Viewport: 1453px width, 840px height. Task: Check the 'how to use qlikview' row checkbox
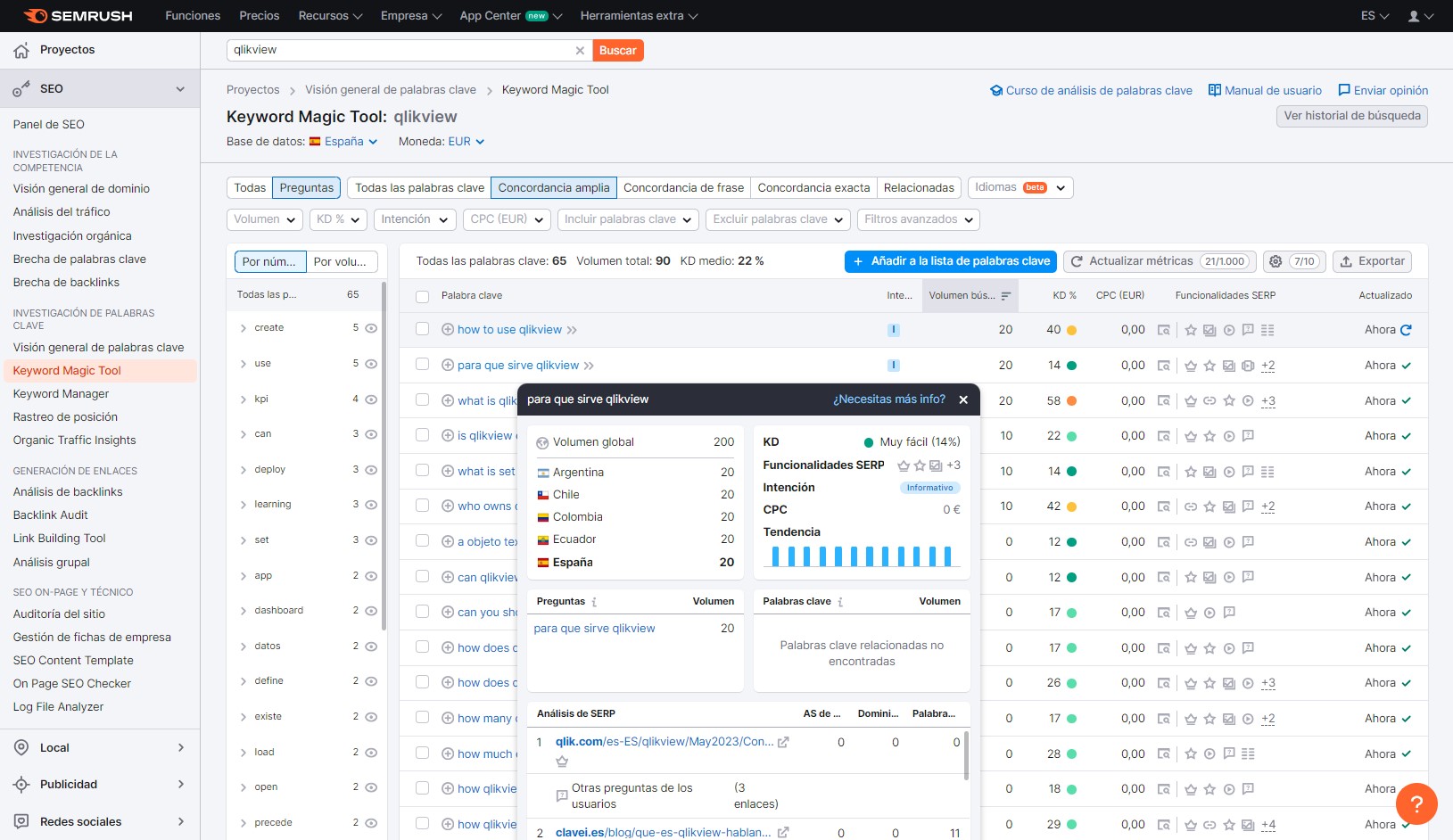423,329
